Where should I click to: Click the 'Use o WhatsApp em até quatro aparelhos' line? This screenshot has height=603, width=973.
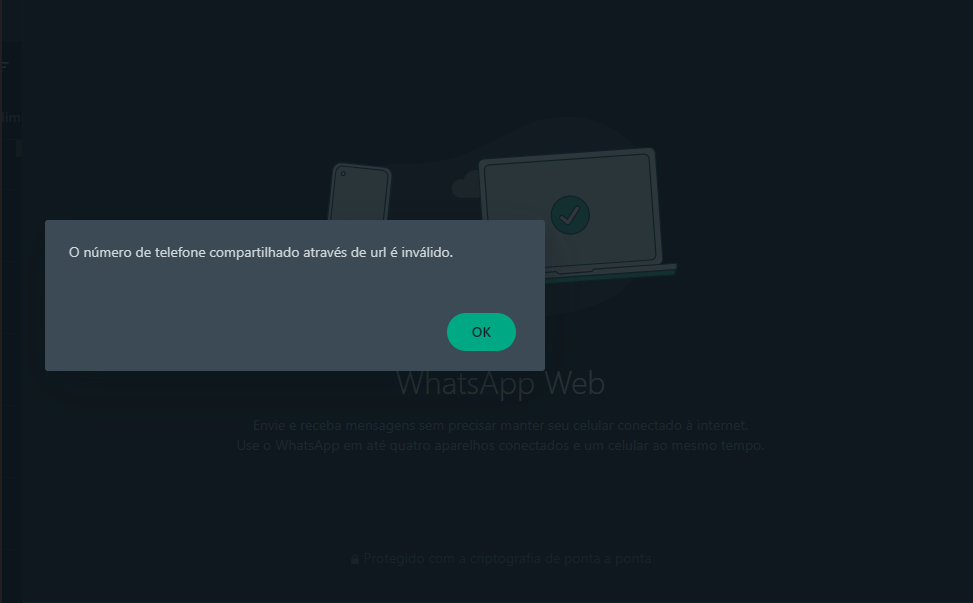[x=500, y=445]
